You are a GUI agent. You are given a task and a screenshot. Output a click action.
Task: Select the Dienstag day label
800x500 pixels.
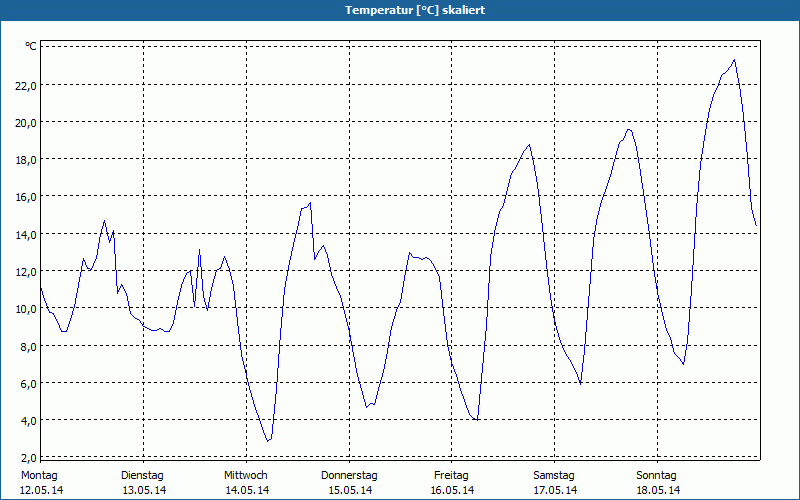click(x=142, y=475)
